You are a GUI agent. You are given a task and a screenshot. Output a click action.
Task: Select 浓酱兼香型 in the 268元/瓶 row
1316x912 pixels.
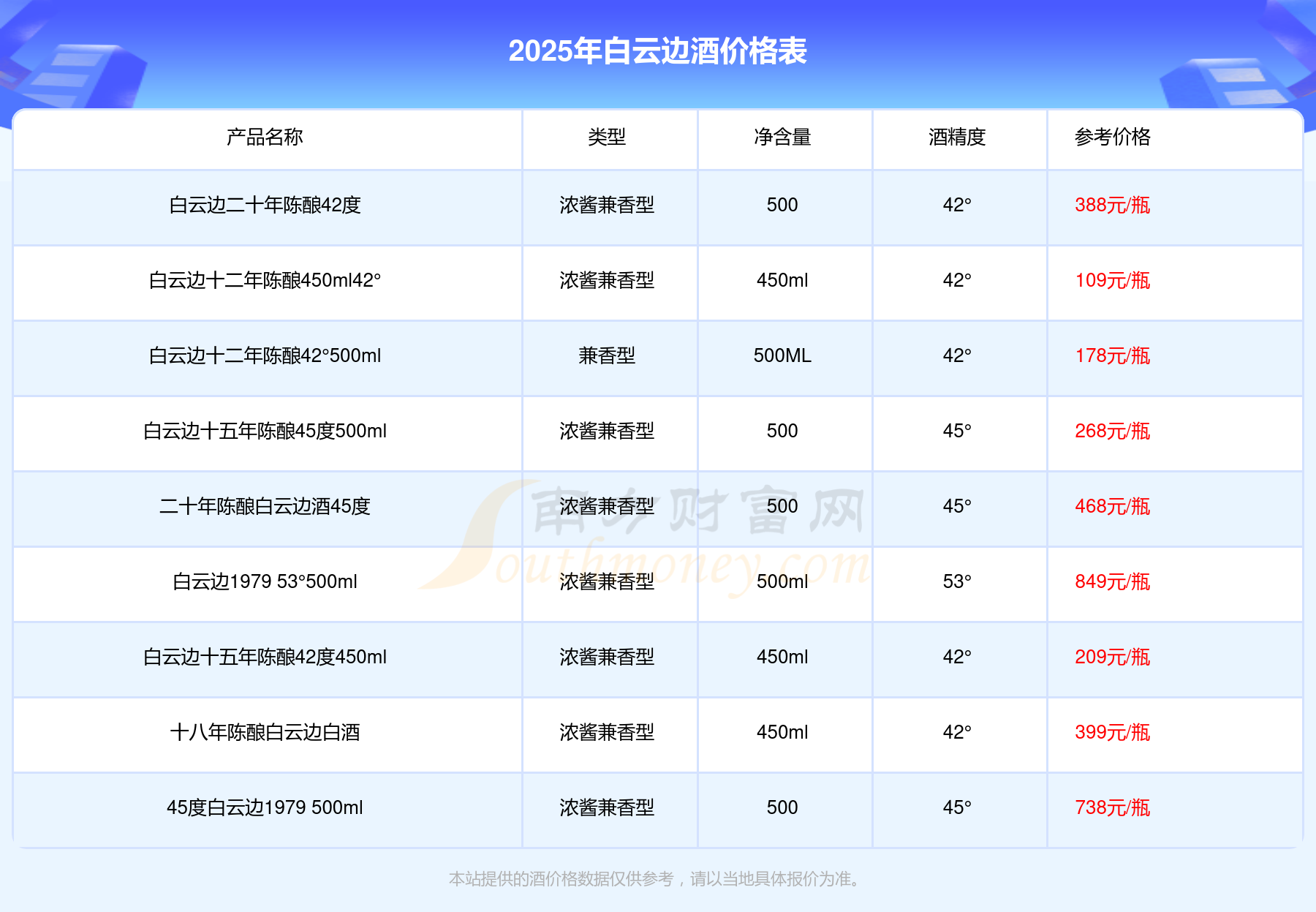tap(607, 431)
